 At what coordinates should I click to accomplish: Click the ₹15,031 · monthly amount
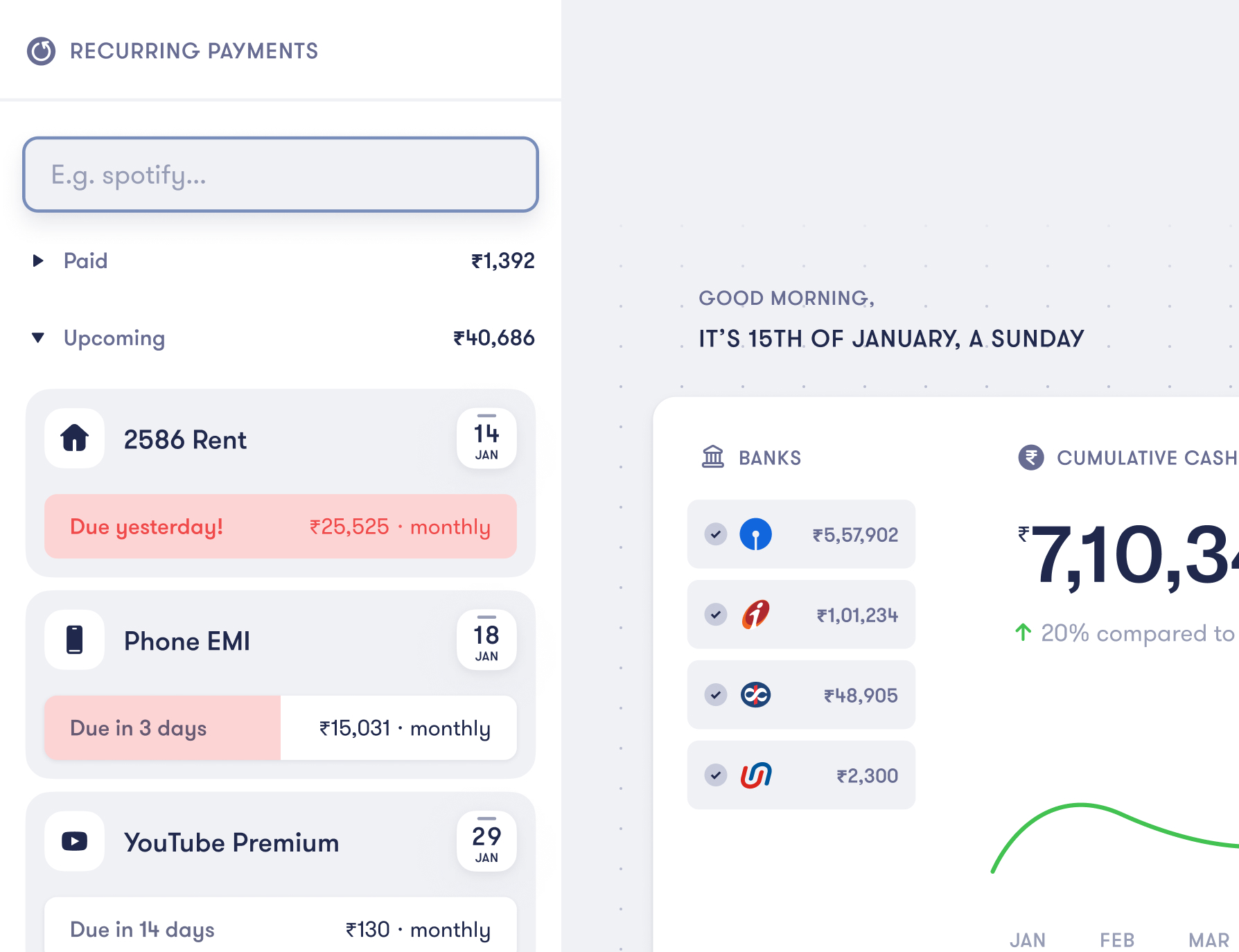coord(405,728)
